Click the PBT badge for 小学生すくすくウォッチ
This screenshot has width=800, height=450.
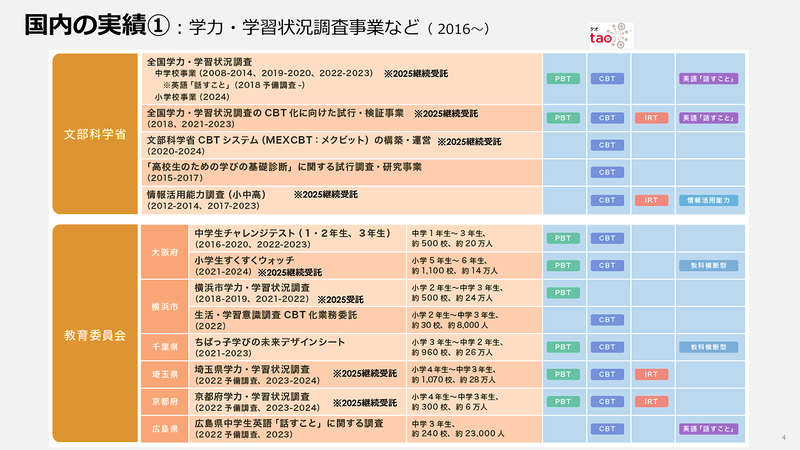pos(563,265)
